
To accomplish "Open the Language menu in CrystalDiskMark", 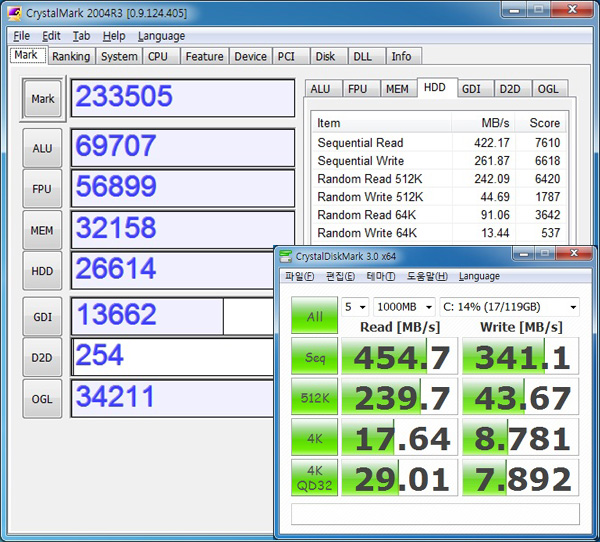I will [x=479, y=276].
